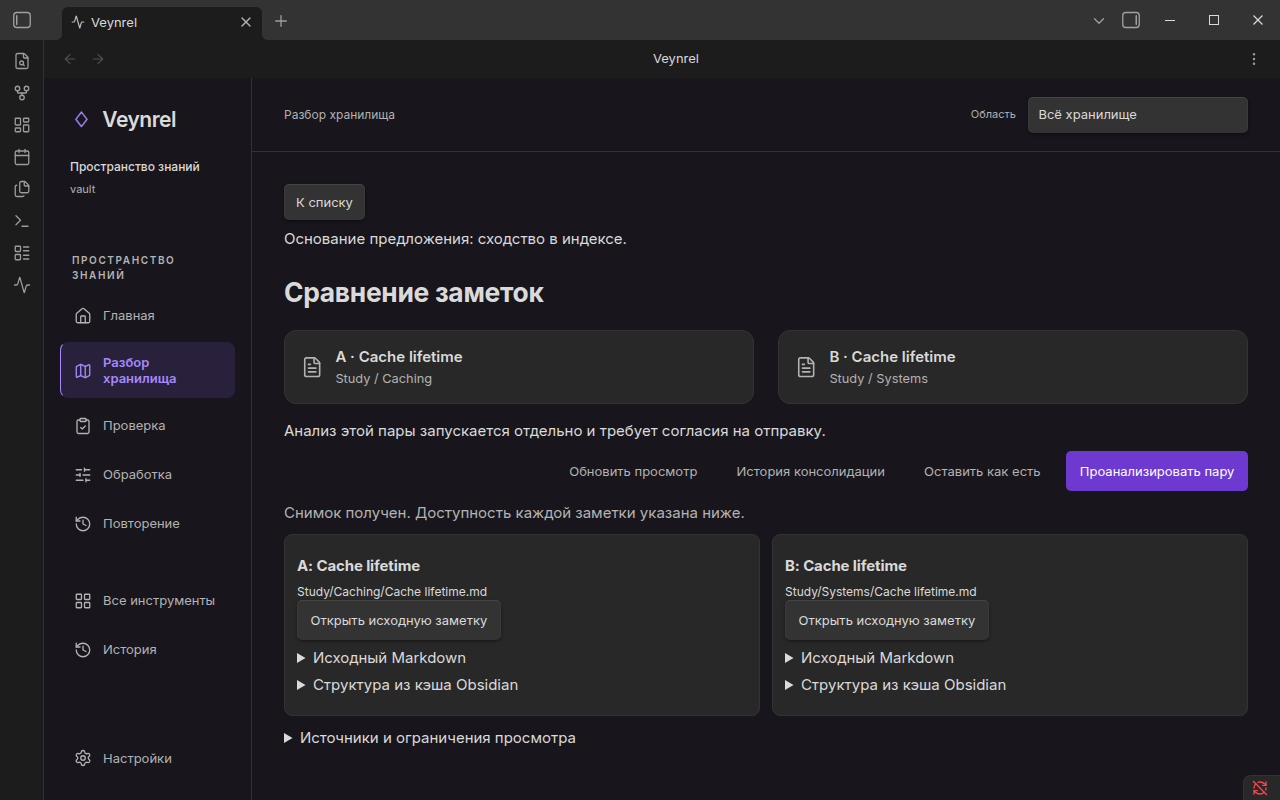Open graph view ribbon icon
Viewport: 1280px width, 800px height.
tap(22, 93)
